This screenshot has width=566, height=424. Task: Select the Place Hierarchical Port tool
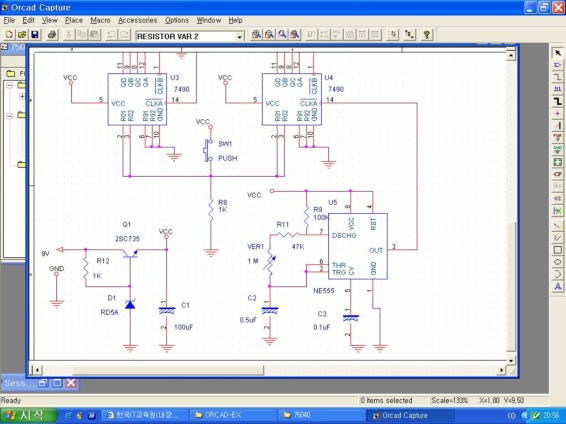[x=558, y=174]
